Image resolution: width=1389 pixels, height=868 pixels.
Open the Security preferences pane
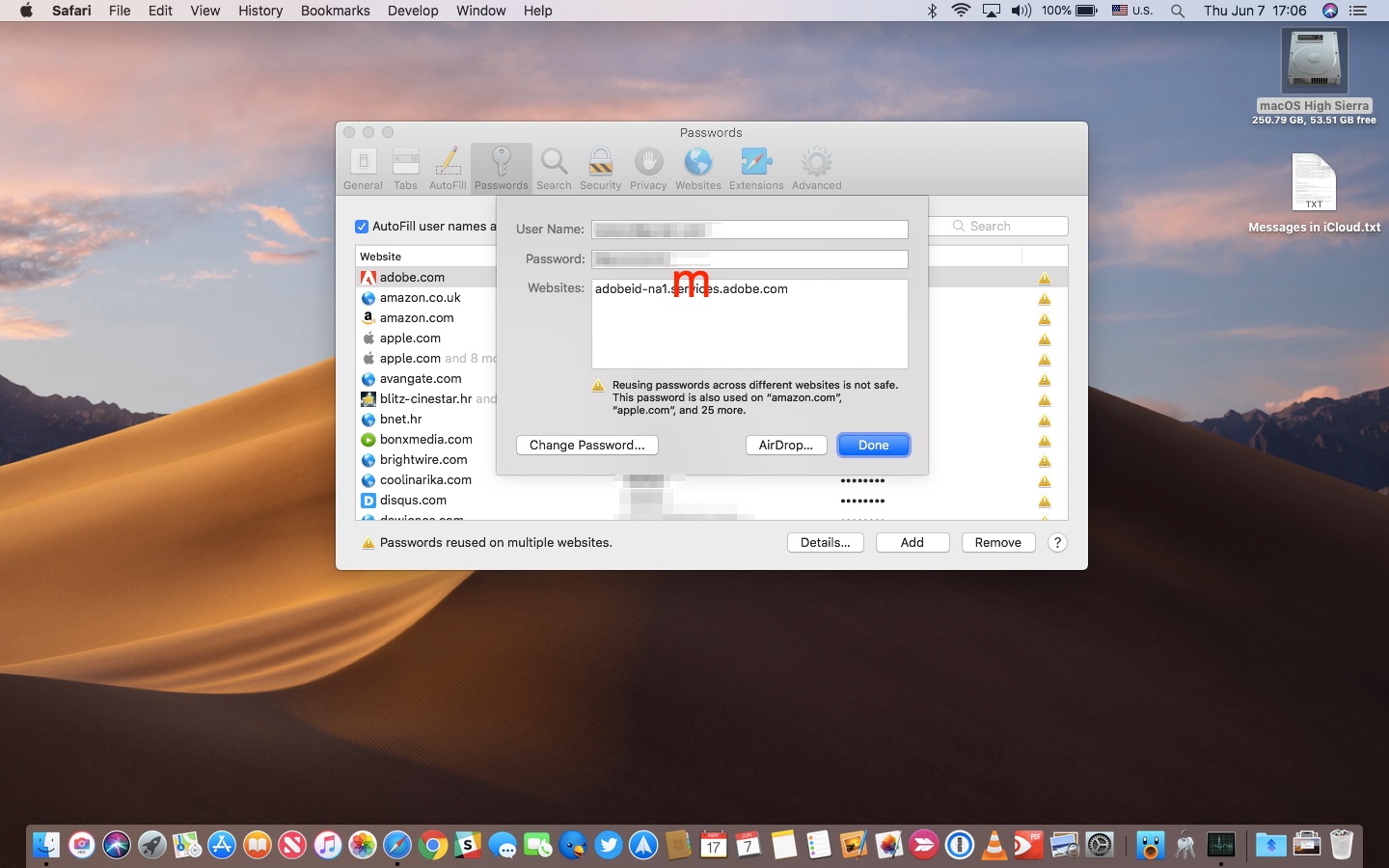pos(600,166)
